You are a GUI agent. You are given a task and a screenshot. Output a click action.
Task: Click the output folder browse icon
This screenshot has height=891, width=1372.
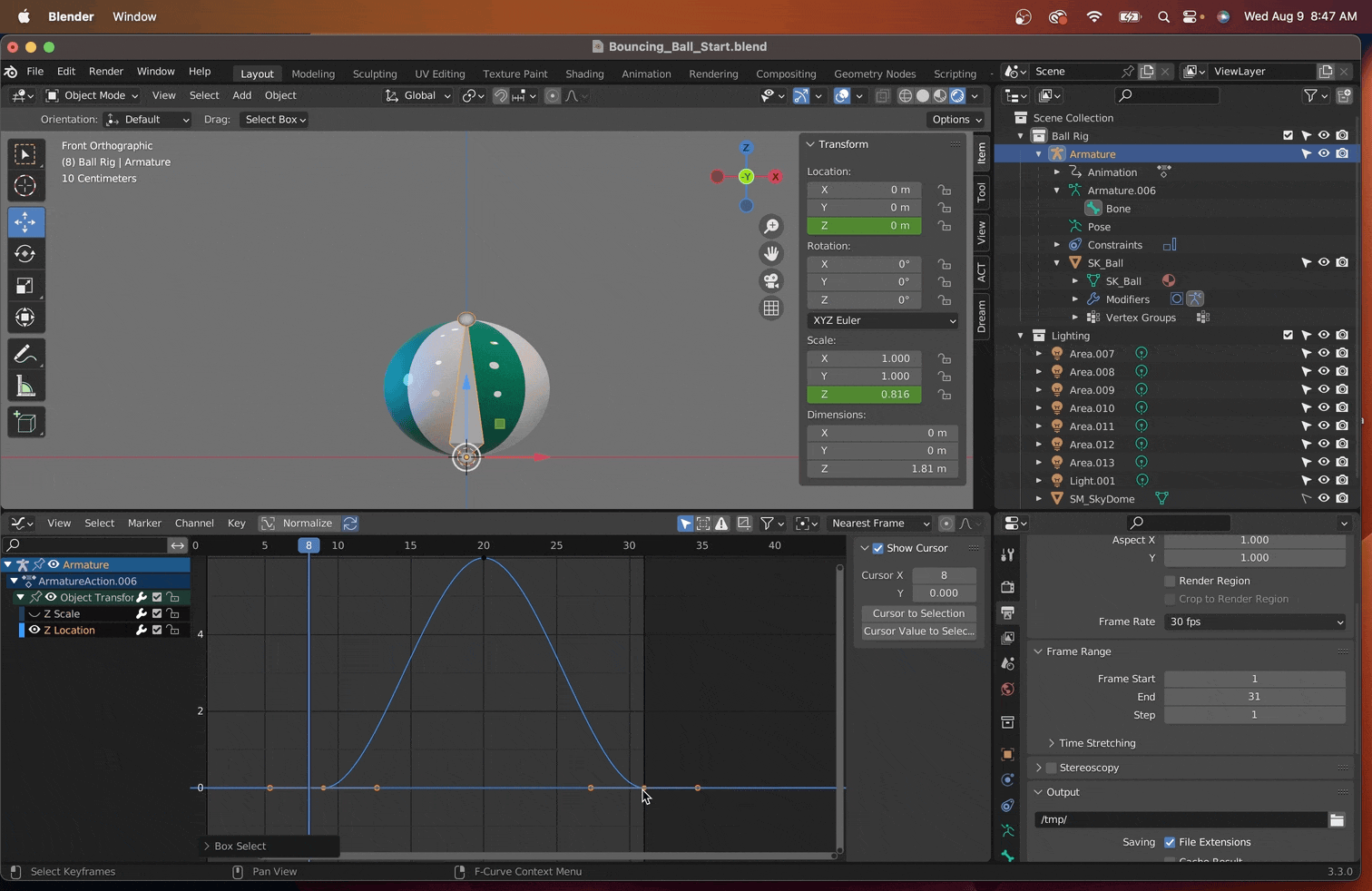[x=1337, y=819]
